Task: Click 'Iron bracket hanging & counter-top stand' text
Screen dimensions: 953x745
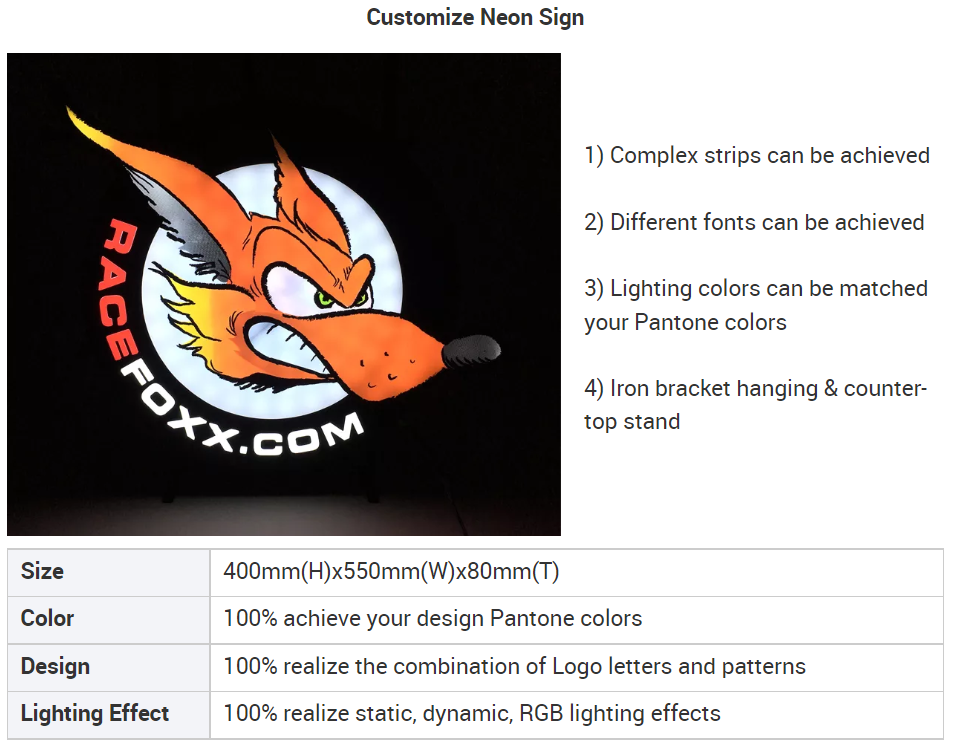Action: (x=755, y=405)
